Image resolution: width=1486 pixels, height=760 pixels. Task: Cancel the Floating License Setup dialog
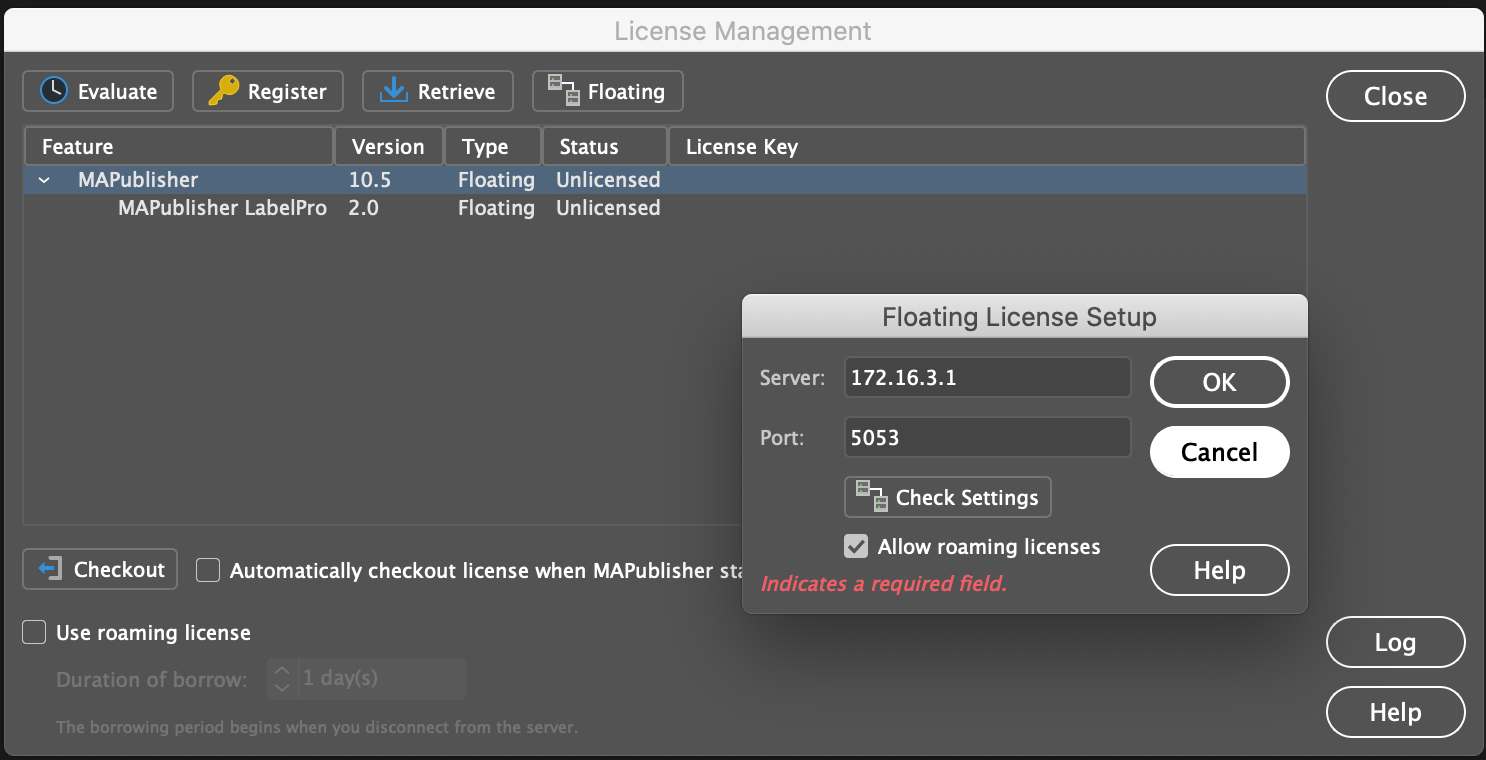pos(1219,452)
